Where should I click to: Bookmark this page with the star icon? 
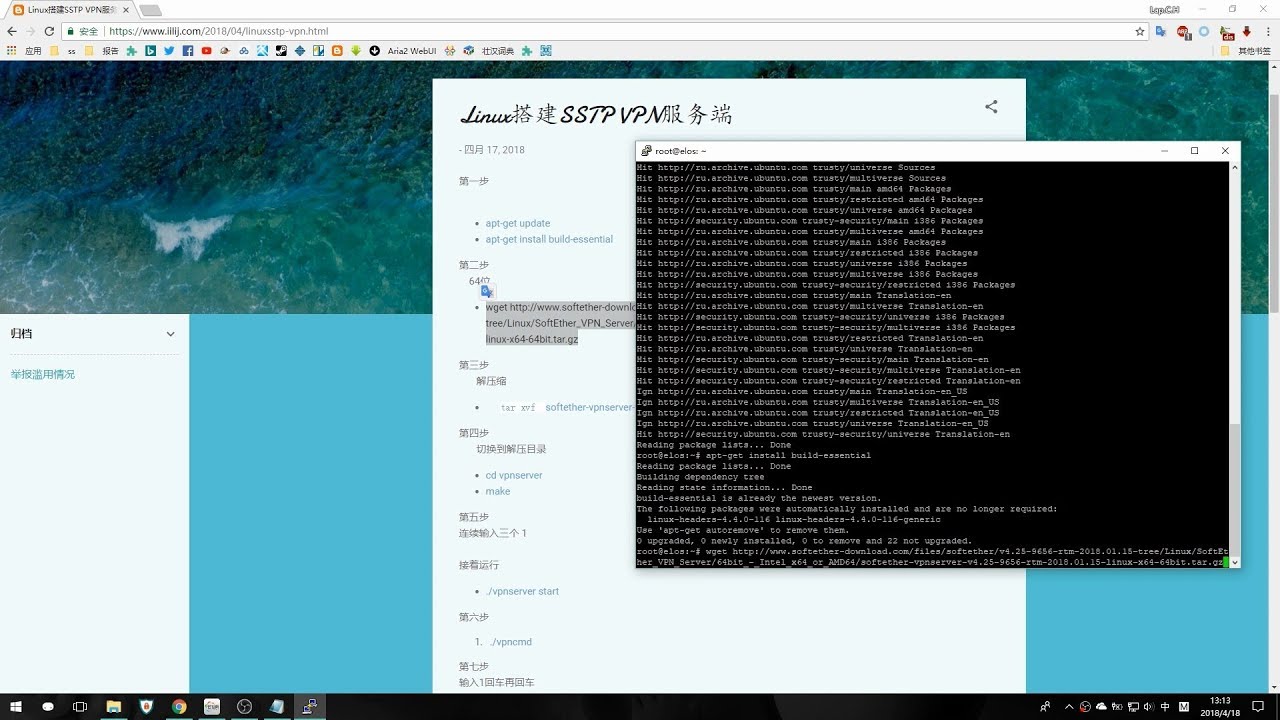click(x=1139, y=31)
